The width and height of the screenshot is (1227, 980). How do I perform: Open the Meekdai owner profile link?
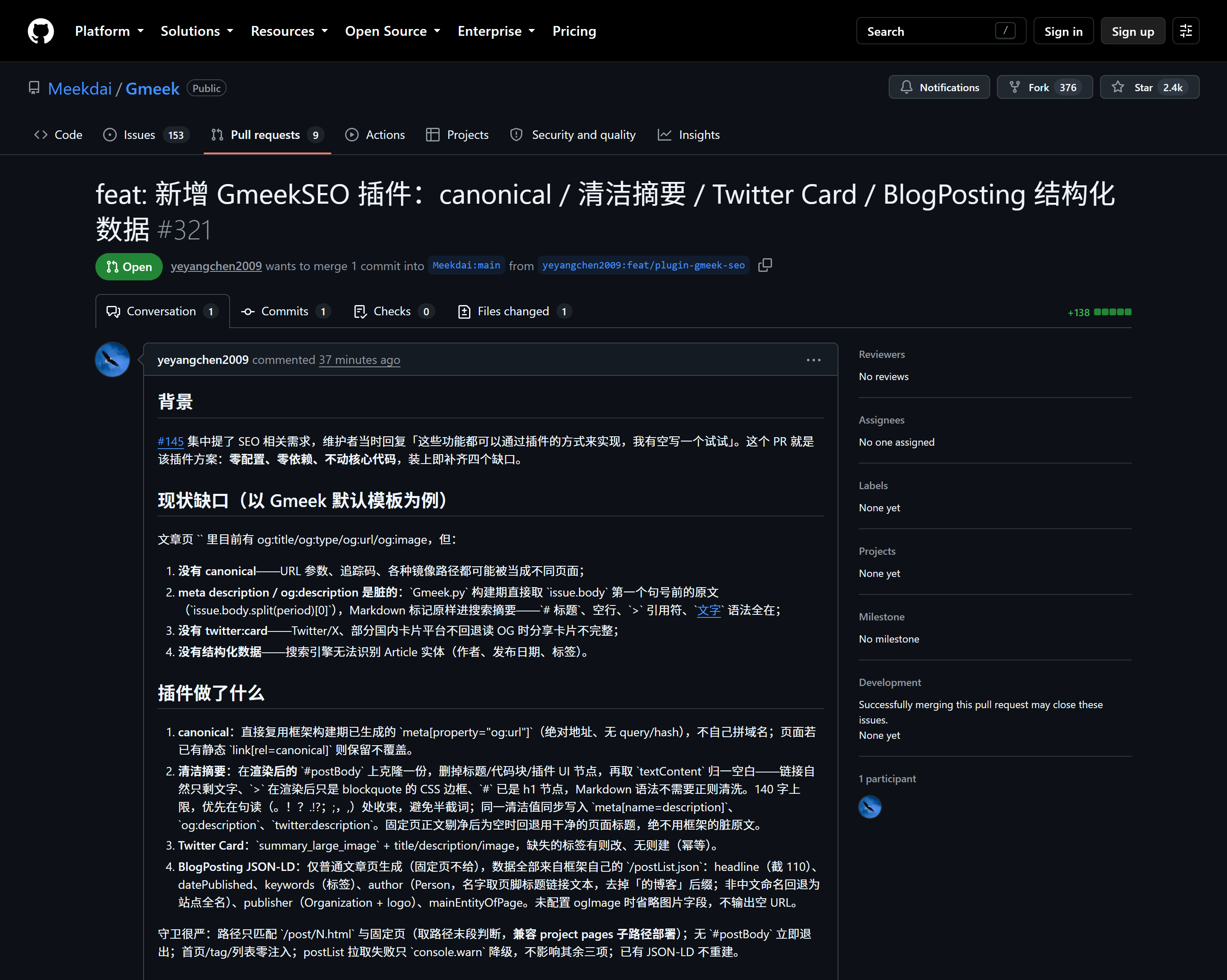coord(80,88)
